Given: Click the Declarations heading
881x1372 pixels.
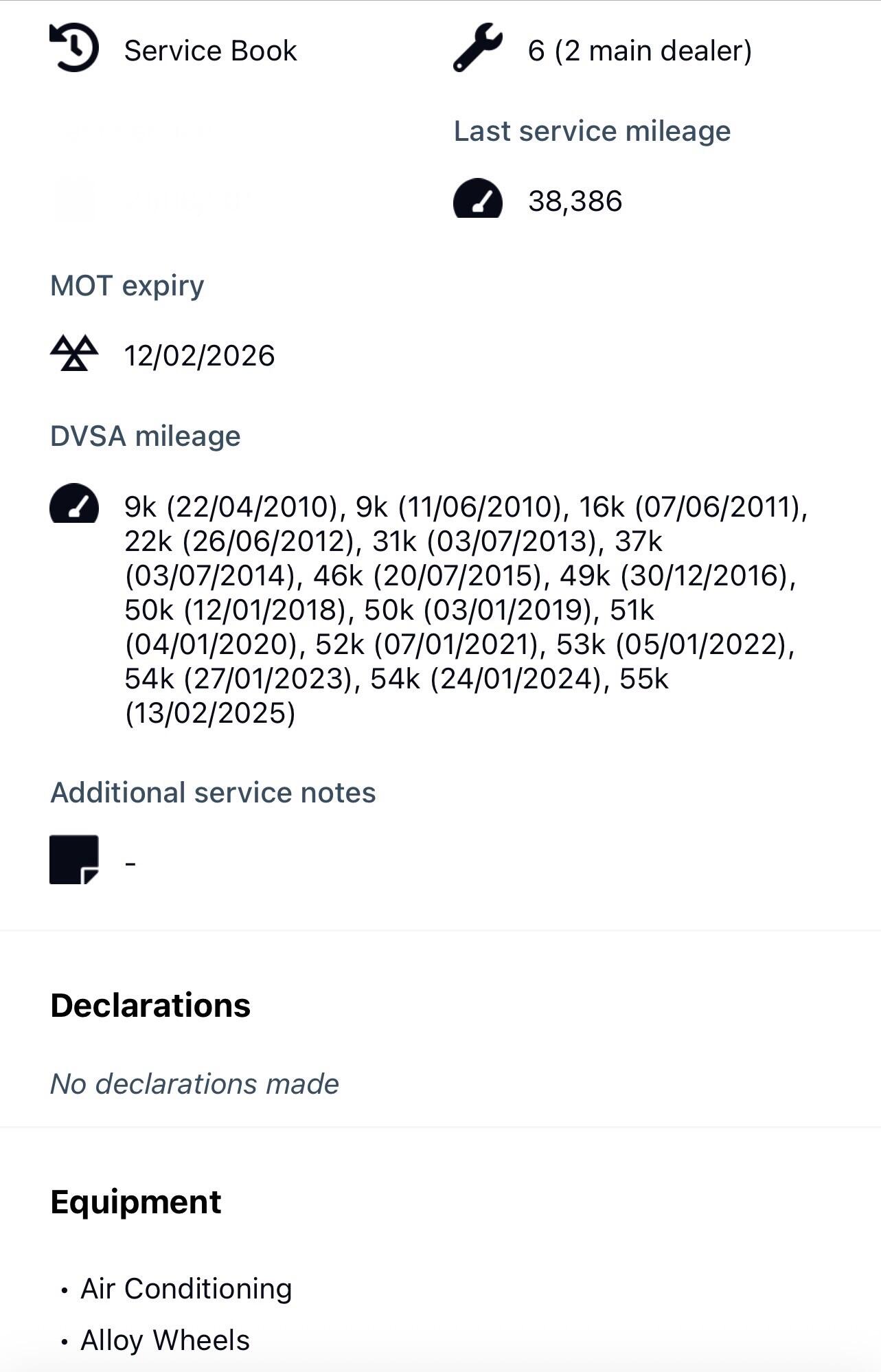Looking at the screenshot, I should coord(150,1005).
